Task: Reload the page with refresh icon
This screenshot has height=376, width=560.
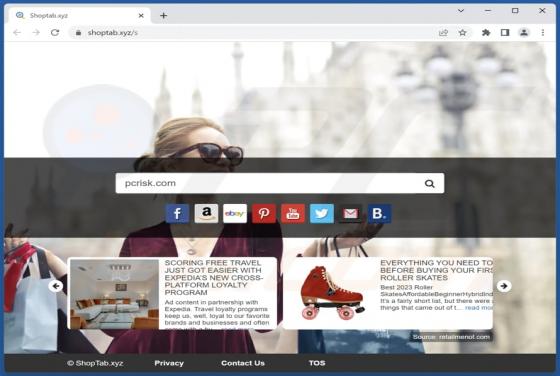Action: 55,32
